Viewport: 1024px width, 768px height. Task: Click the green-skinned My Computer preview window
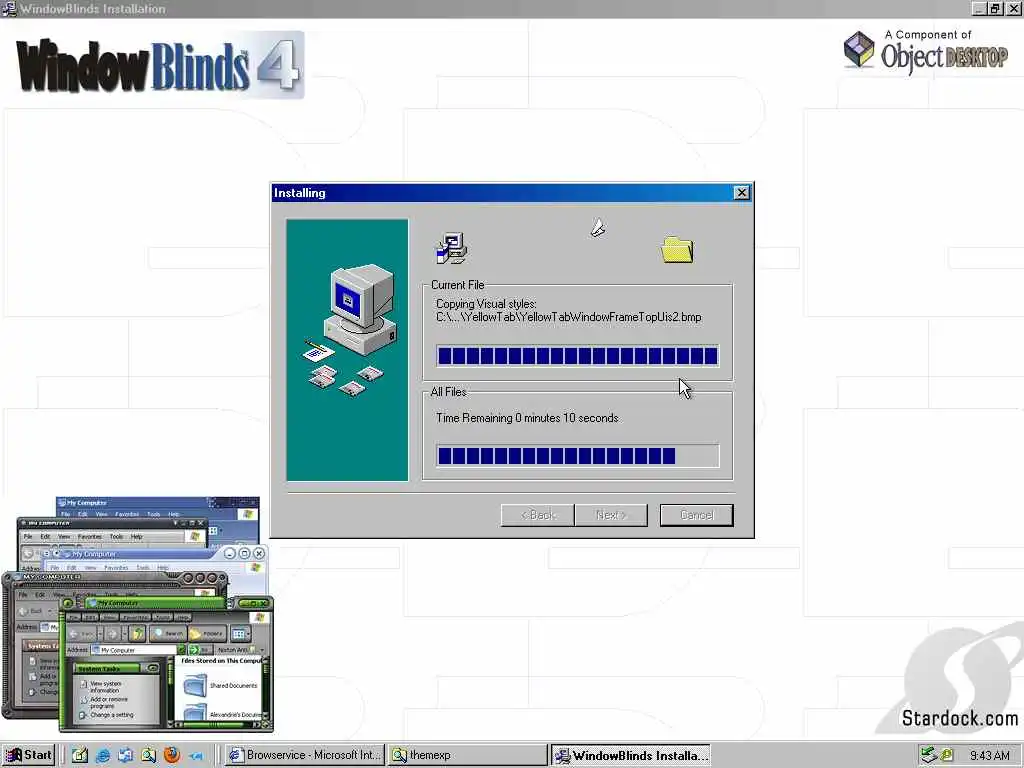(167, 664)
